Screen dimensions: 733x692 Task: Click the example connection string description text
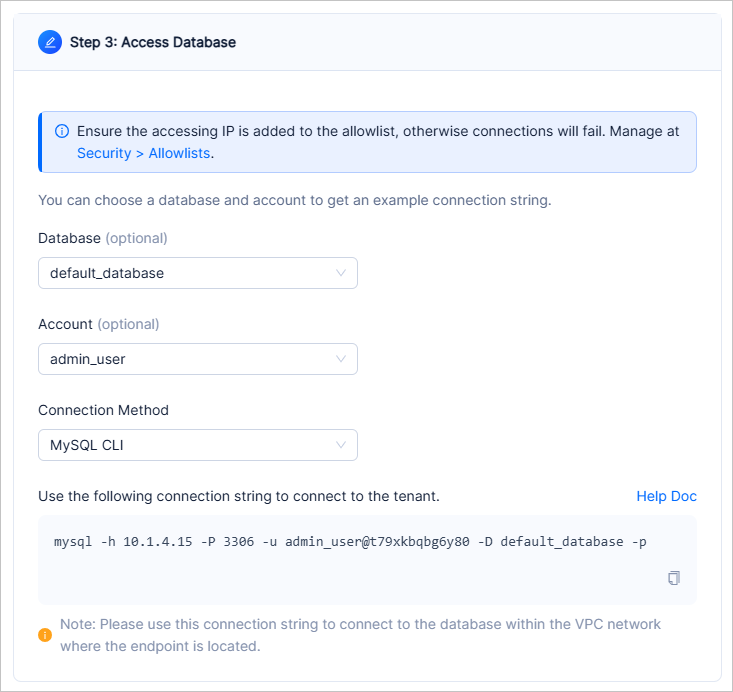tap(294, 200)
